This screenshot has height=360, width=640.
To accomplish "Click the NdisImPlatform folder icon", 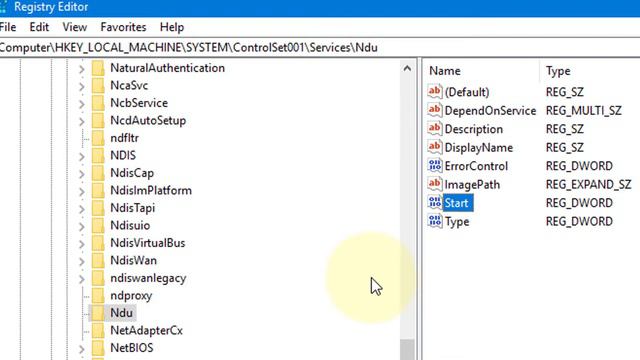I will [x=98, y=191].
